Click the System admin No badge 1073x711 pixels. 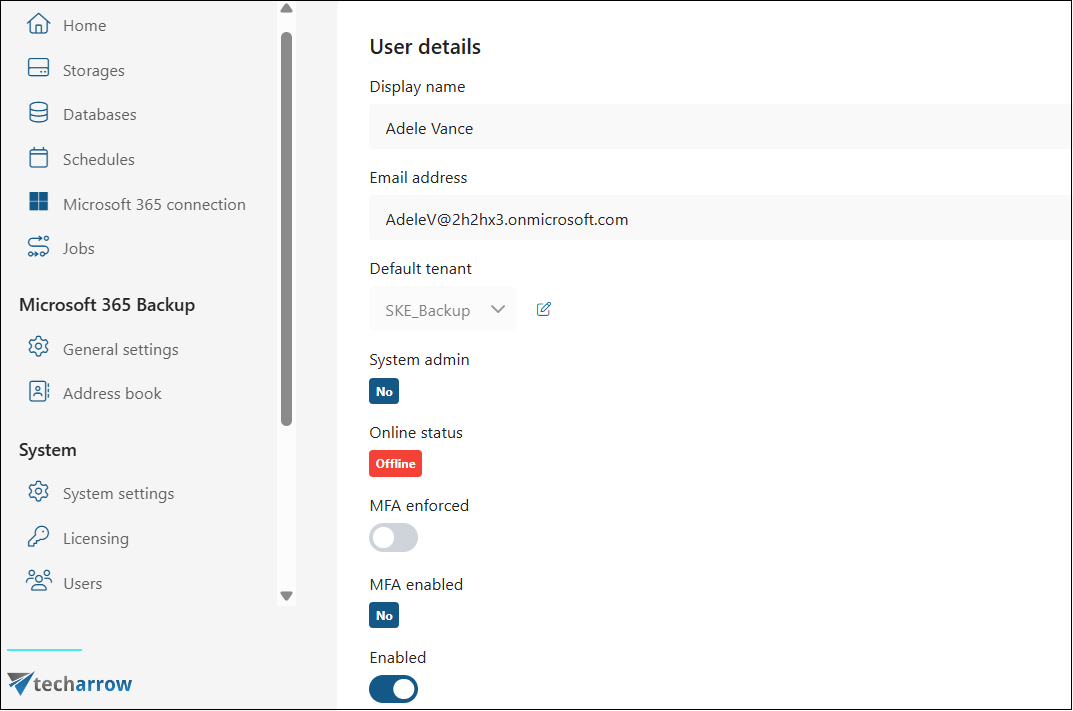pyautogui.click(x=384, y=391)
